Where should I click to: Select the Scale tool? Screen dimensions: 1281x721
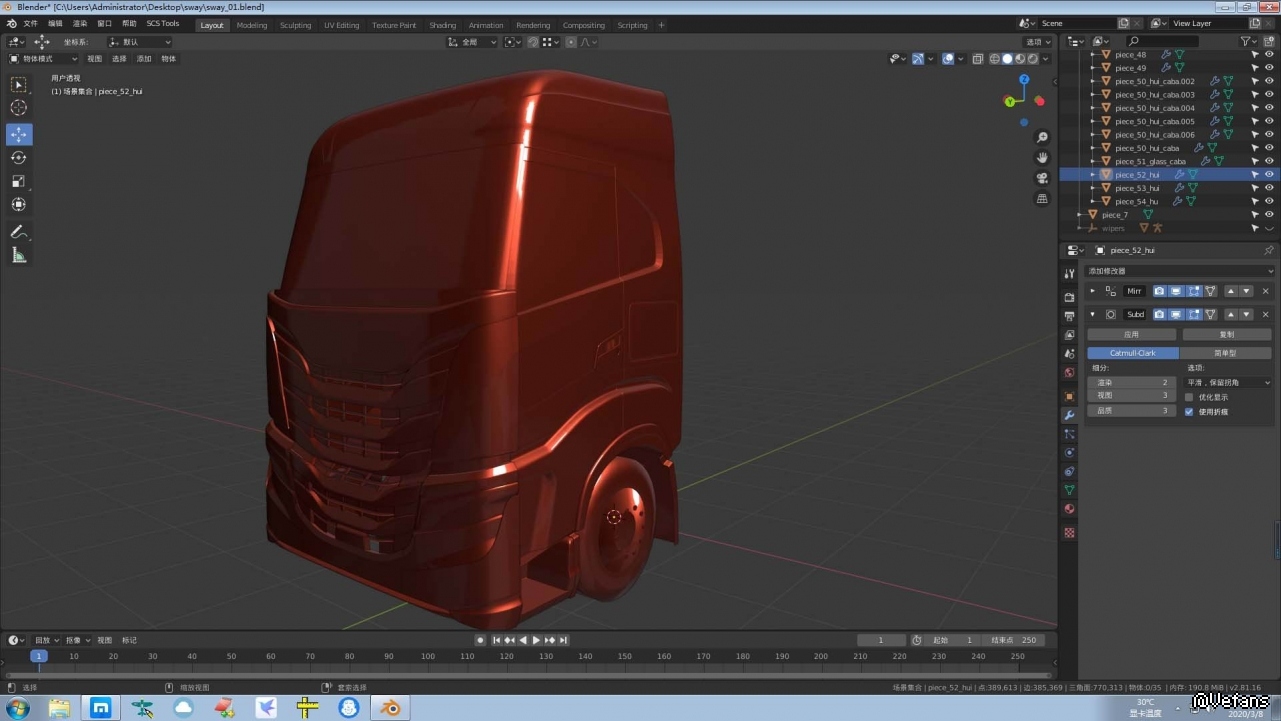coord(19,181)
